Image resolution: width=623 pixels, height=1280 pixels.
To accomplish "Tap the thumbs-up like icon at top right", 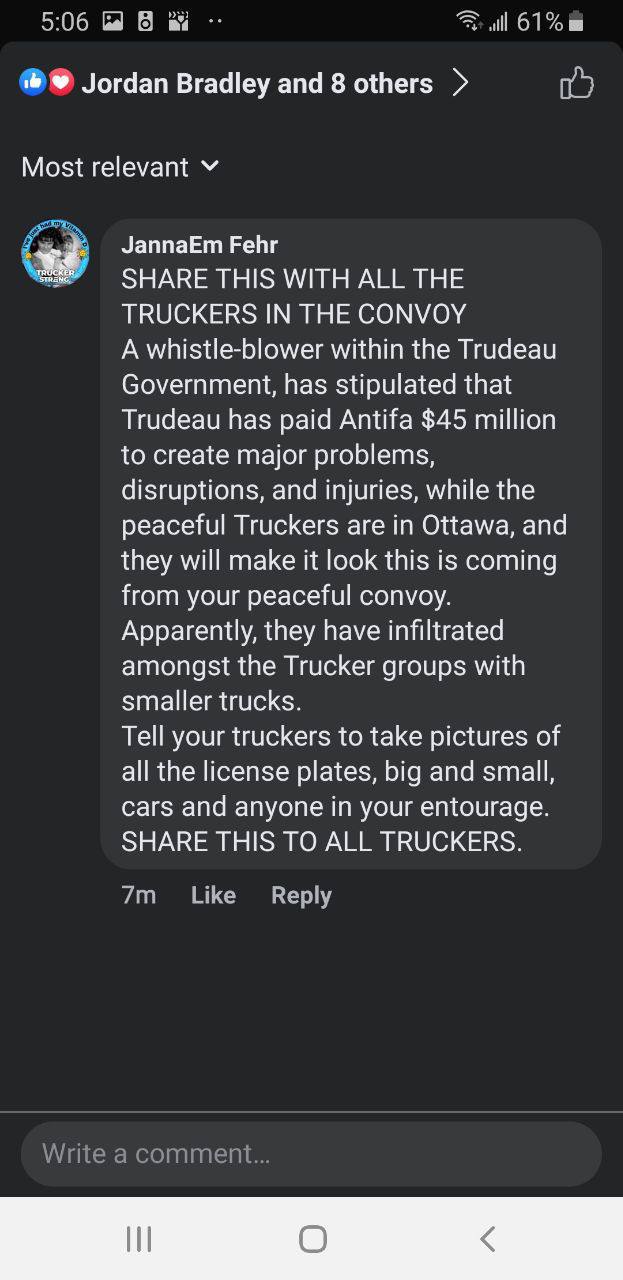I will (577, 83).
